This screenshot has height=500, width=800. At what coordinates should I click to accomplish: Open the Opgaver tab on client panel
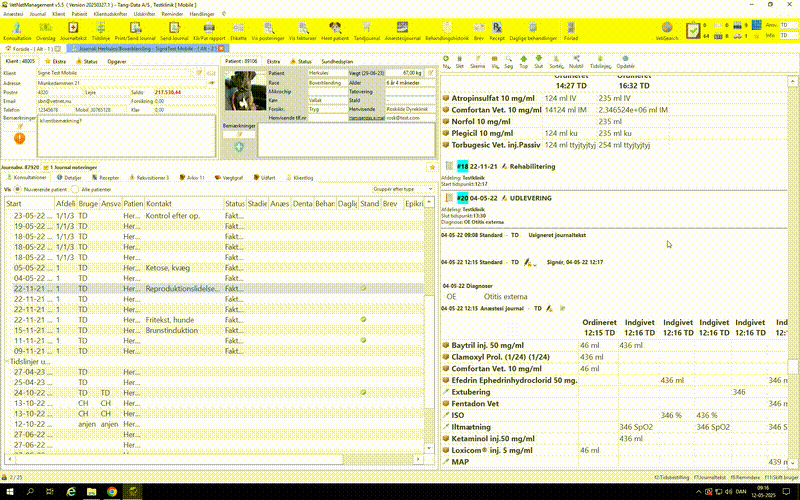117,61
